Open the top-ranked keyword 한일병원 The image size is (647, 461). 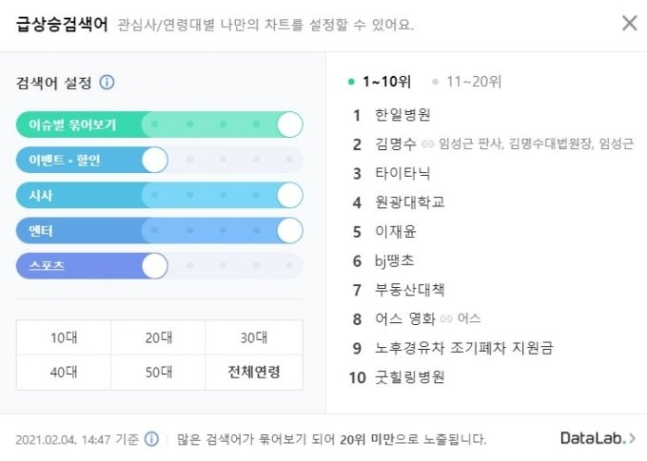click(x=402, y=115)
